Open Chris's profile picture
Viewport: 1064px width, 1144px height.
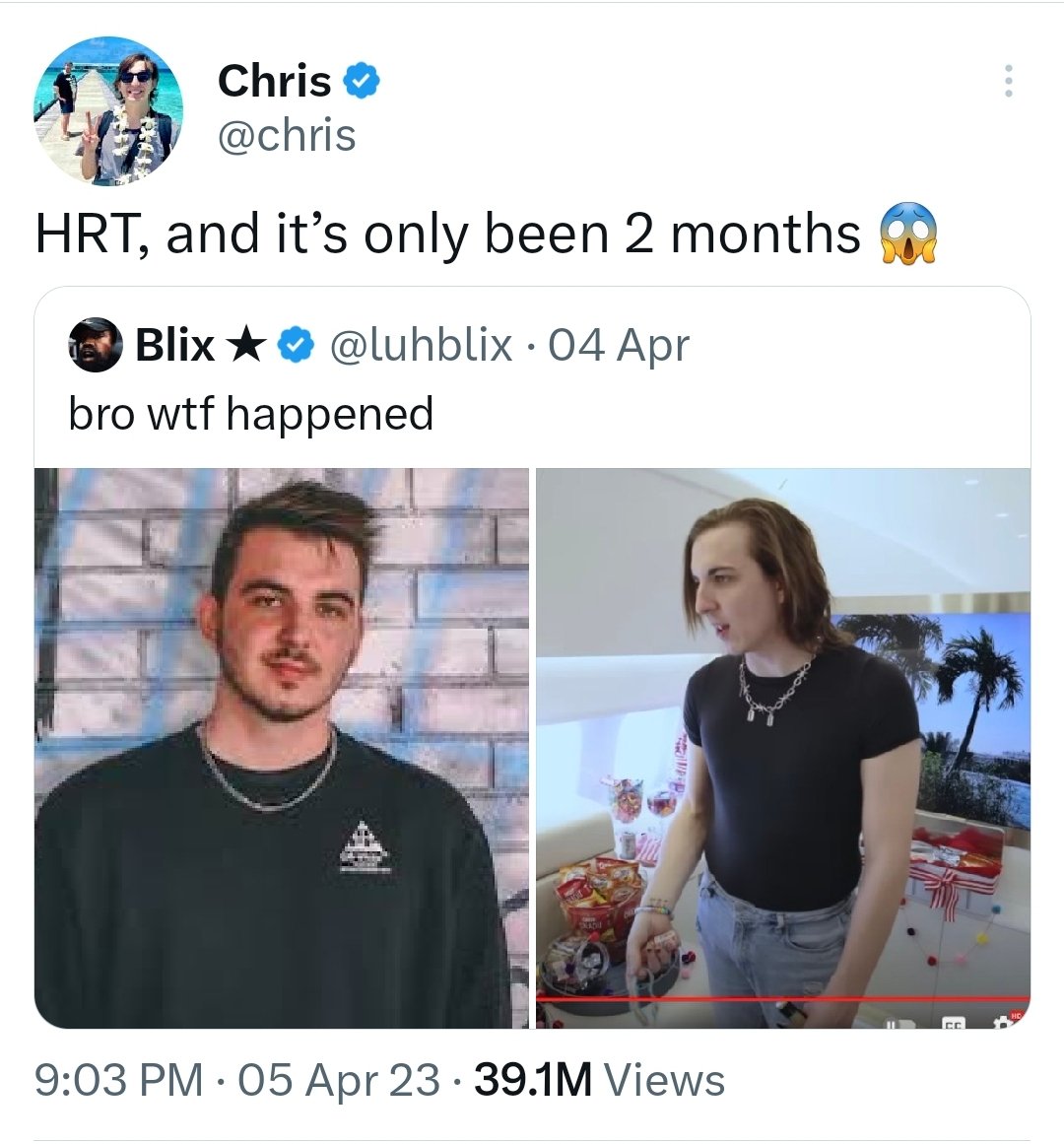tap(108, 111)
